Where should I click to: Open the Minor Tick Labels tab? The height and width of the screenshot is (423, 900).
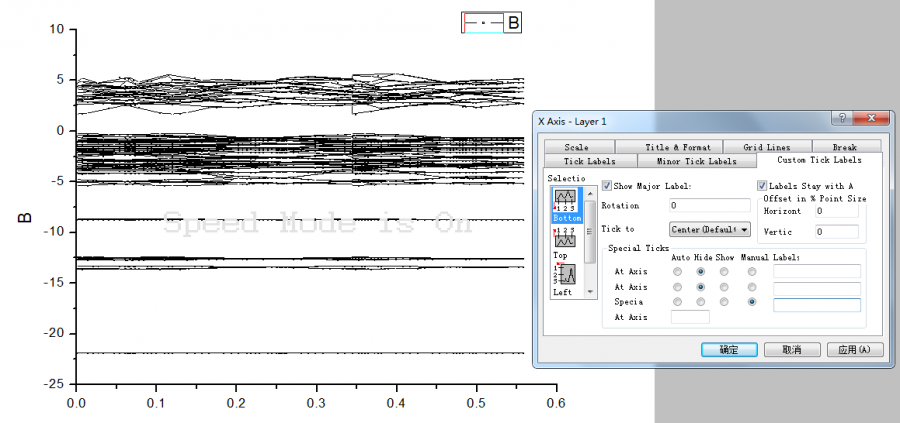(696, 160)
